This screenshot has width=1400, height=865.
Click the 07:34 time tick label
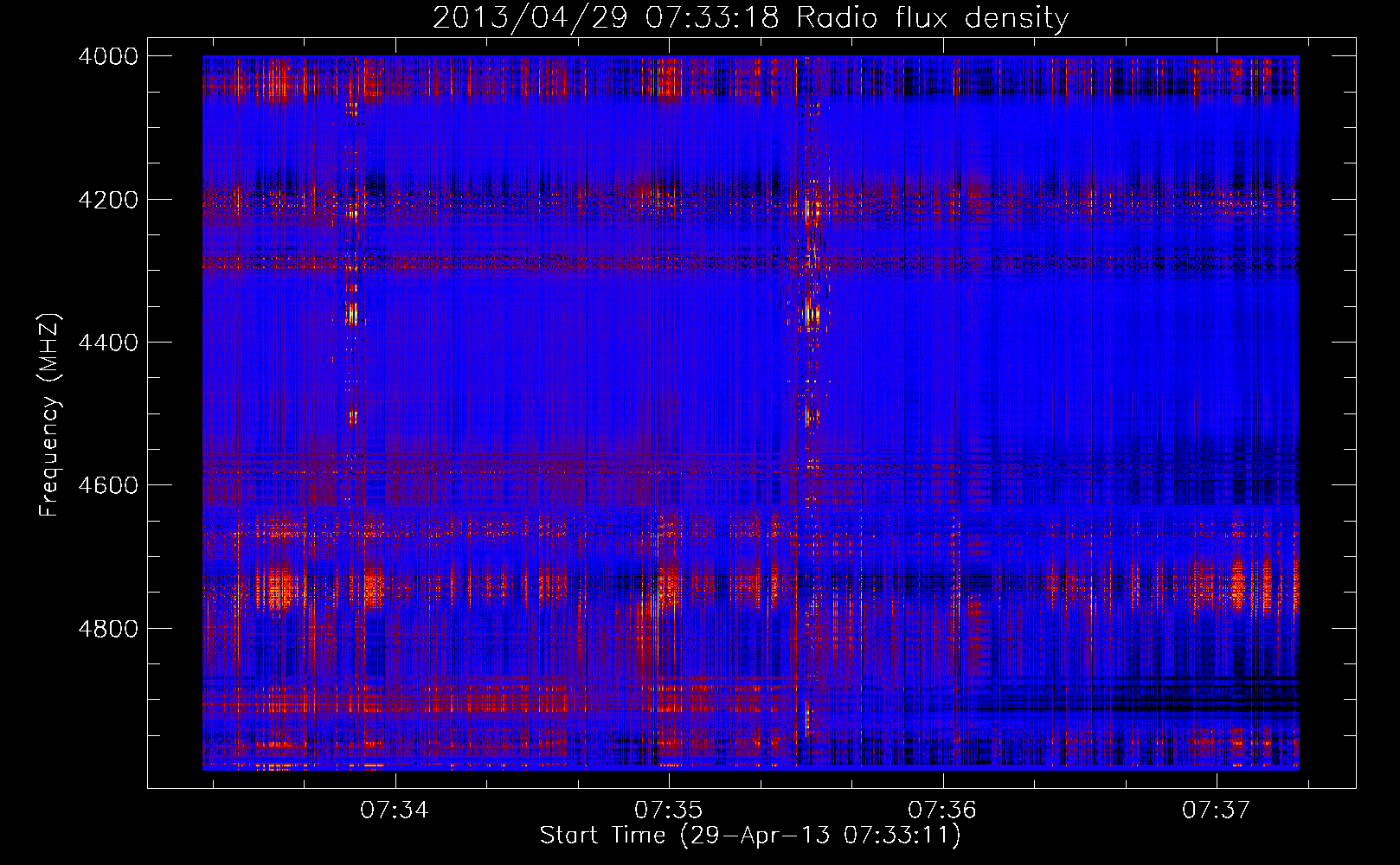pyautogui.click(x=395, y=811)
